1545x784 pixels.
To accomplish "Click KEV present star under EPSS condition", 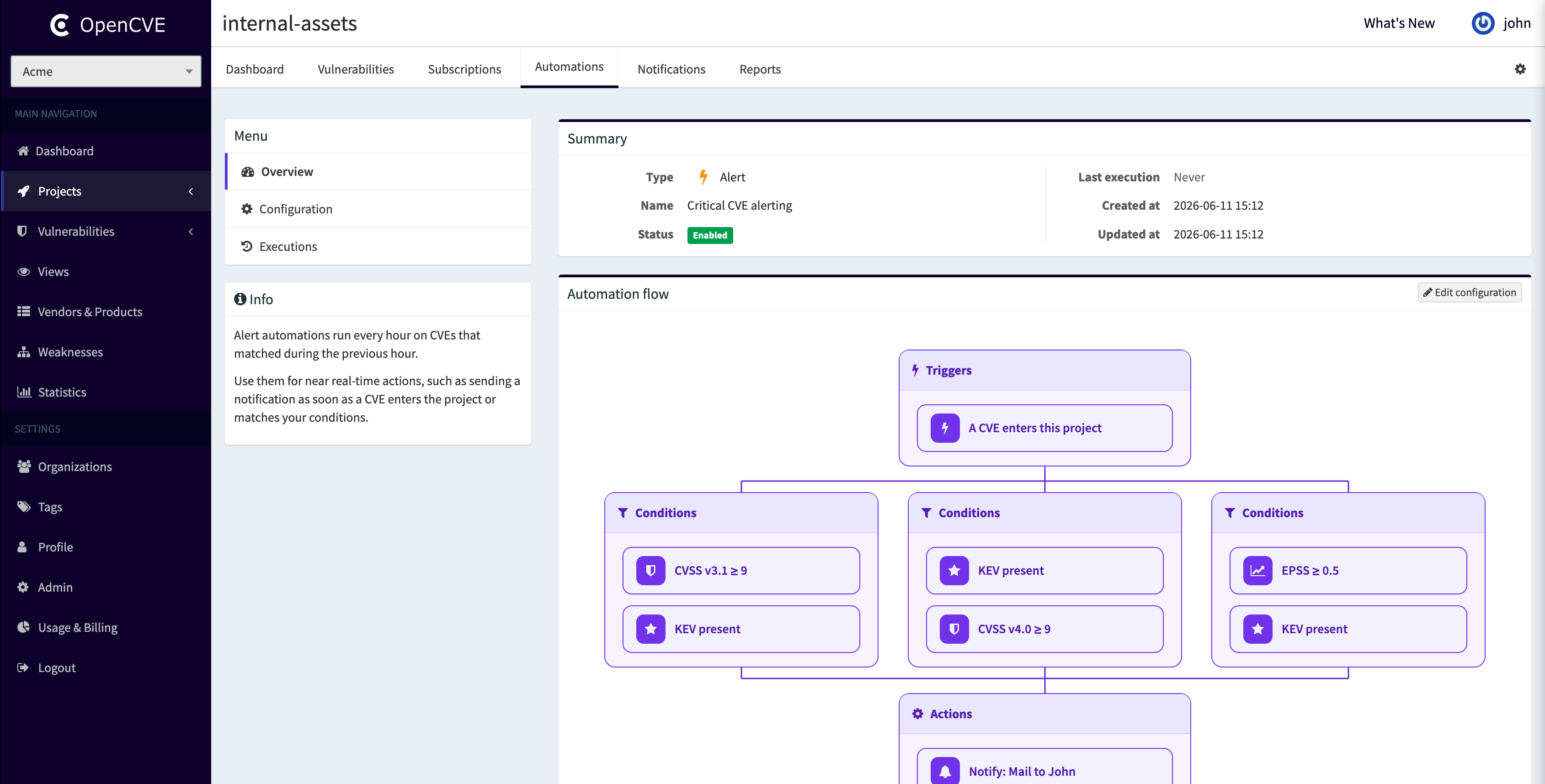I will (x=1257, y=629).
